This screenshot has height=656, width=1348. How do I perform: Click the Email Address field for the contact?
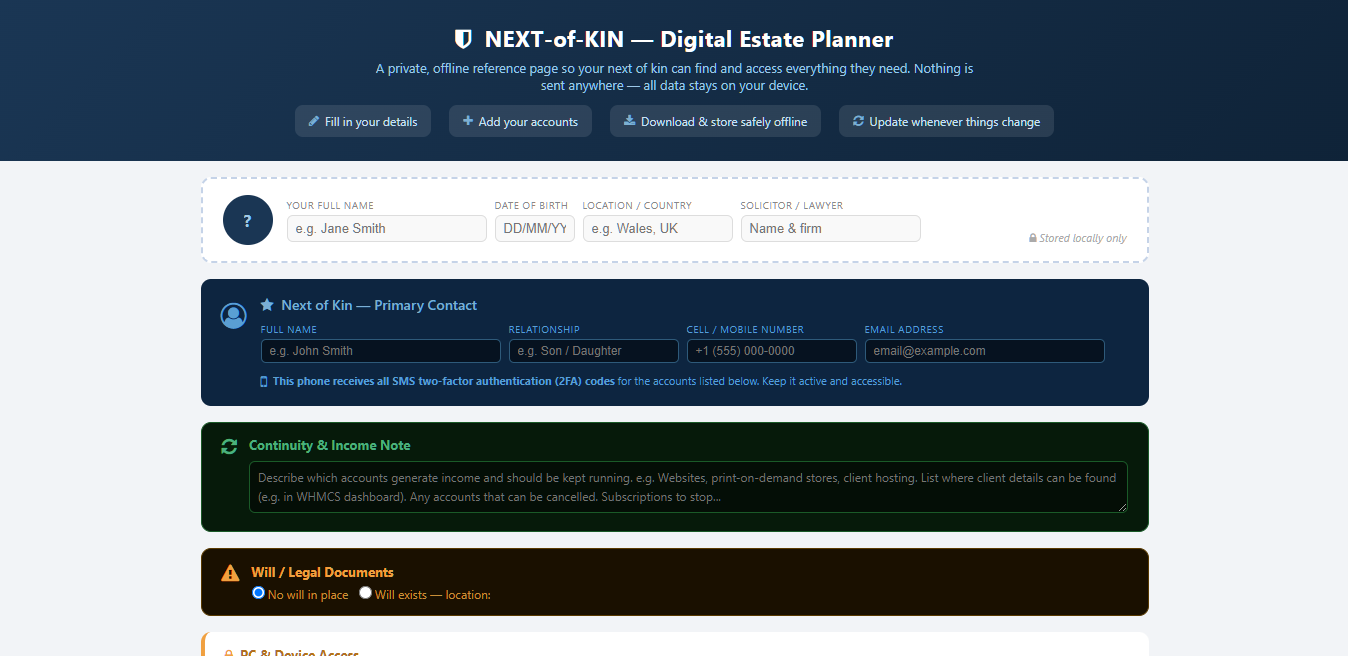click(984, 350)
